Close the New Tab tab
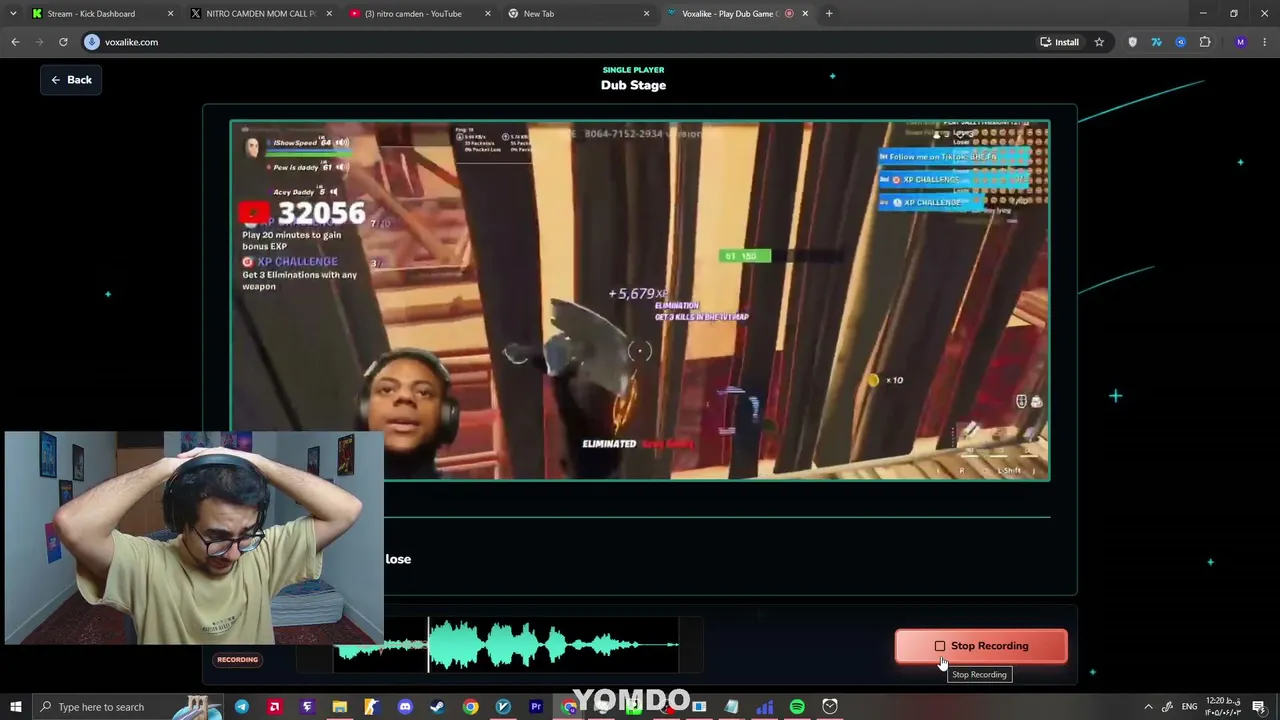The image size is (1280, 720). point(646,14)
